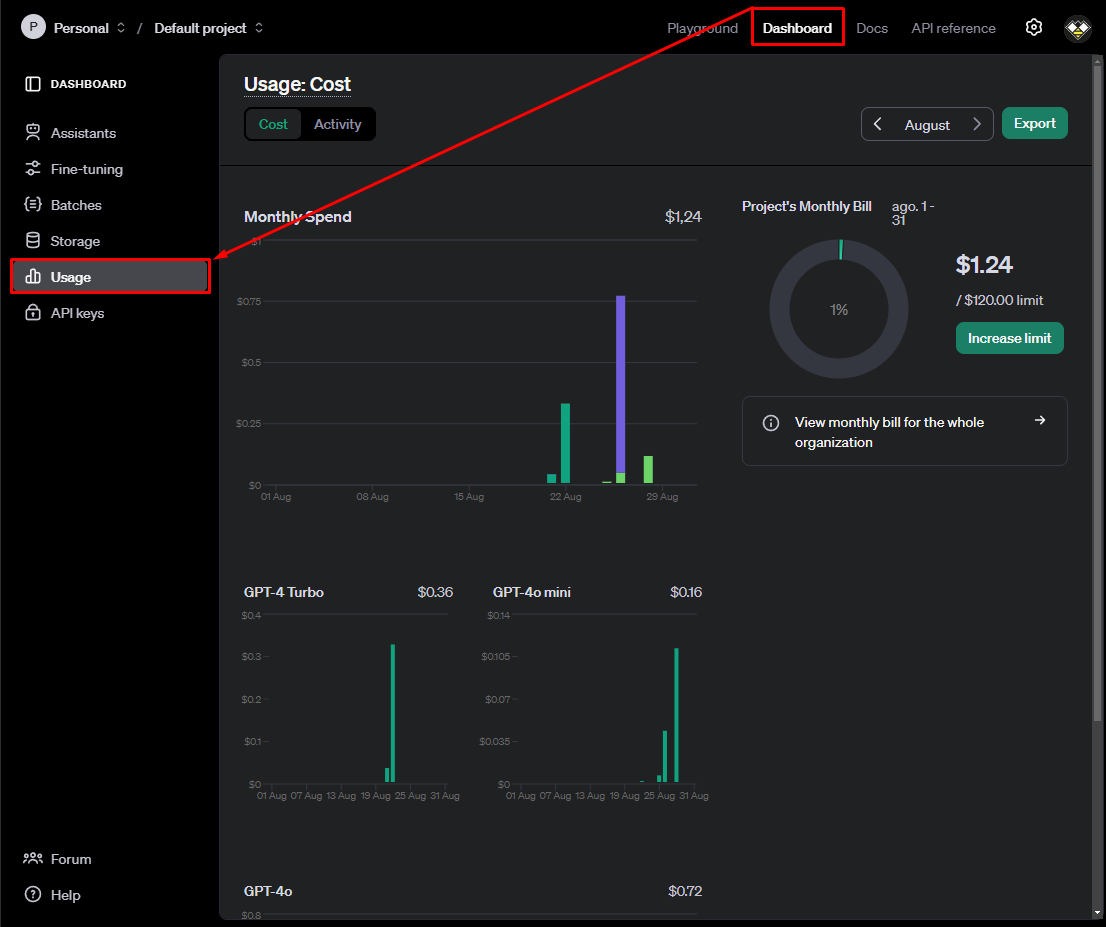Image resolution: width=1106 pixels, height=927 pixels.
Task: Click the Forum people icon
Action: coord(32,859)
